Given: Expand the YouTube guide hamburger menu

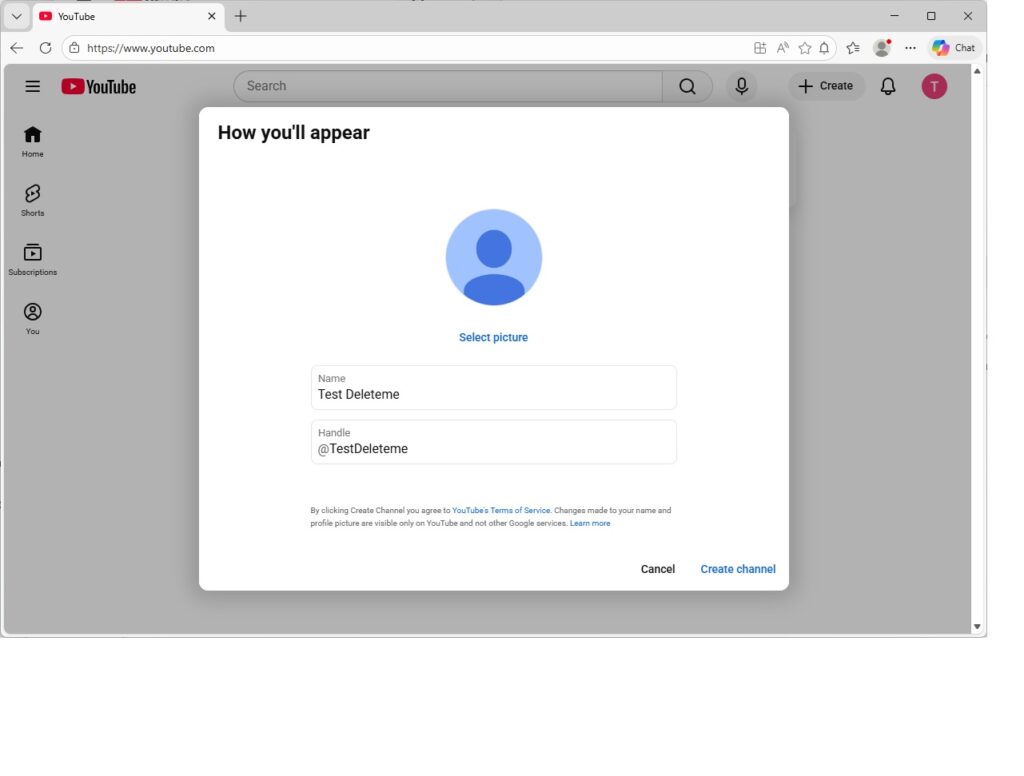Looking at the screenshot, I should click(33, 86).
